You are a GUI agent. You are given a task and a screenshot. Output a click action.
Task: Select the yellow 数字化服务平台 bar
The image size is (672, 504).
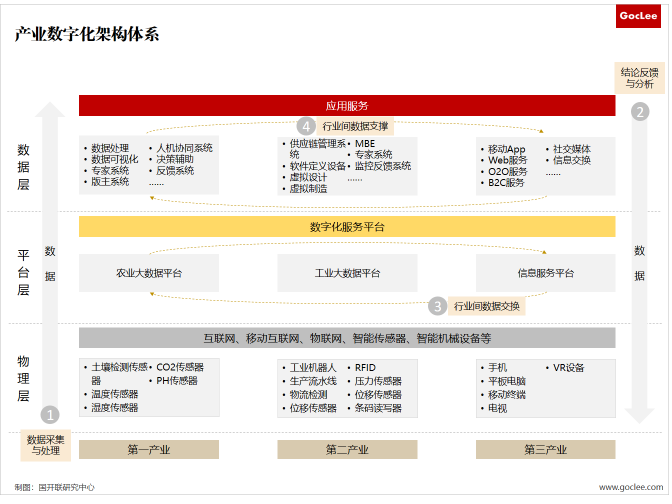point(347,227)
